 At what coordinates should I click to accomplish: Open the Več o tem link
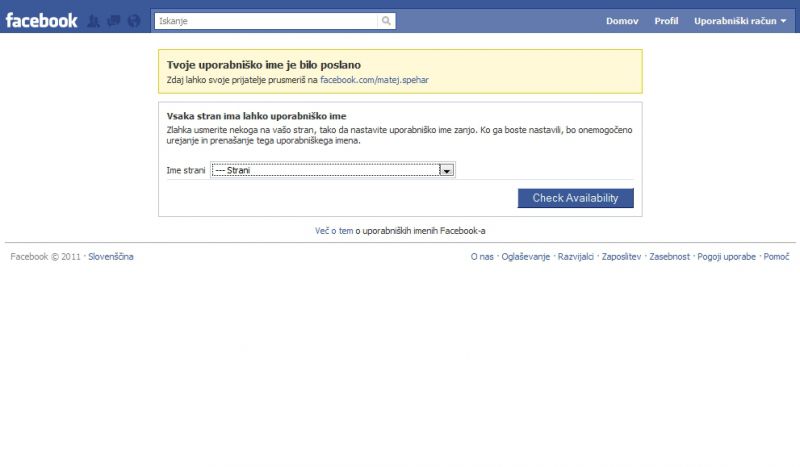click(334, 231)
